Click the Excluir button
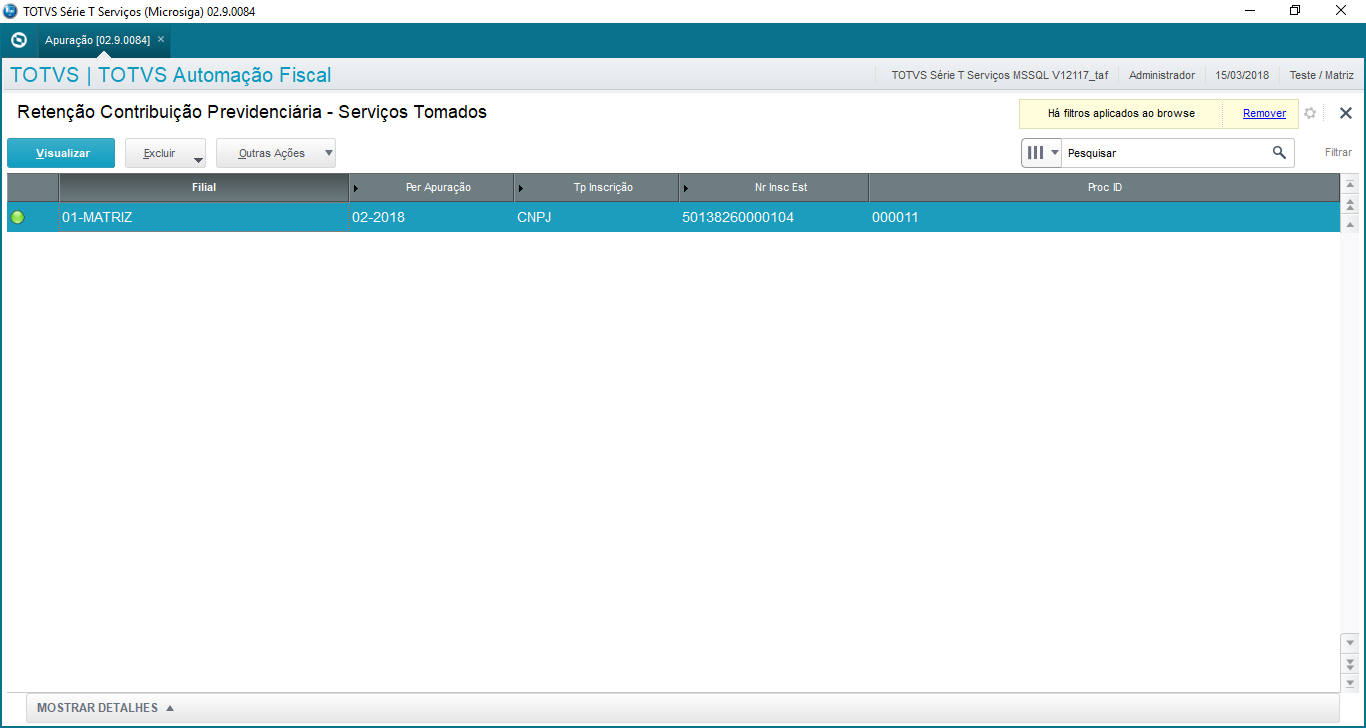 tap(159, 153)
